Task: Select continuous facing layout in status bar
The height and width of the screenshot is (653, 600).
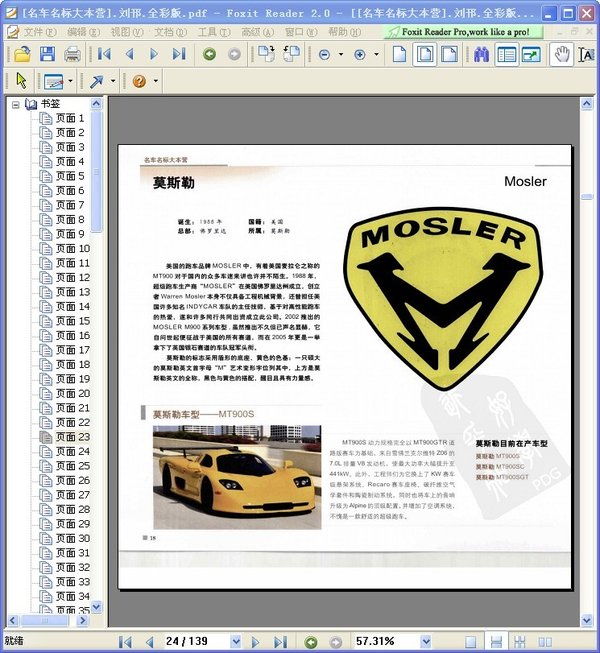Action: [x=520, y=642]
